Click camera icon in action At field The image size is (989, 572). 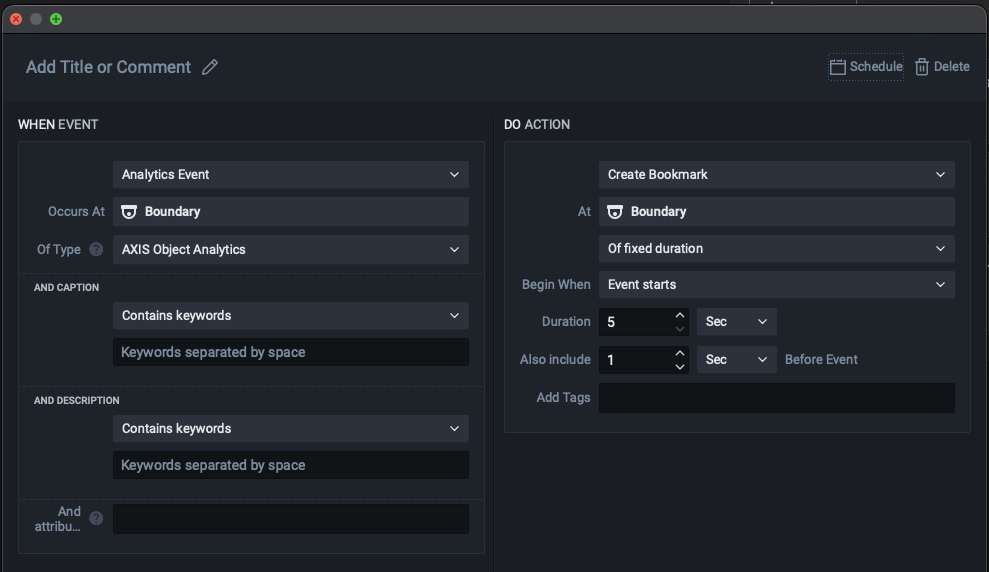614,212
